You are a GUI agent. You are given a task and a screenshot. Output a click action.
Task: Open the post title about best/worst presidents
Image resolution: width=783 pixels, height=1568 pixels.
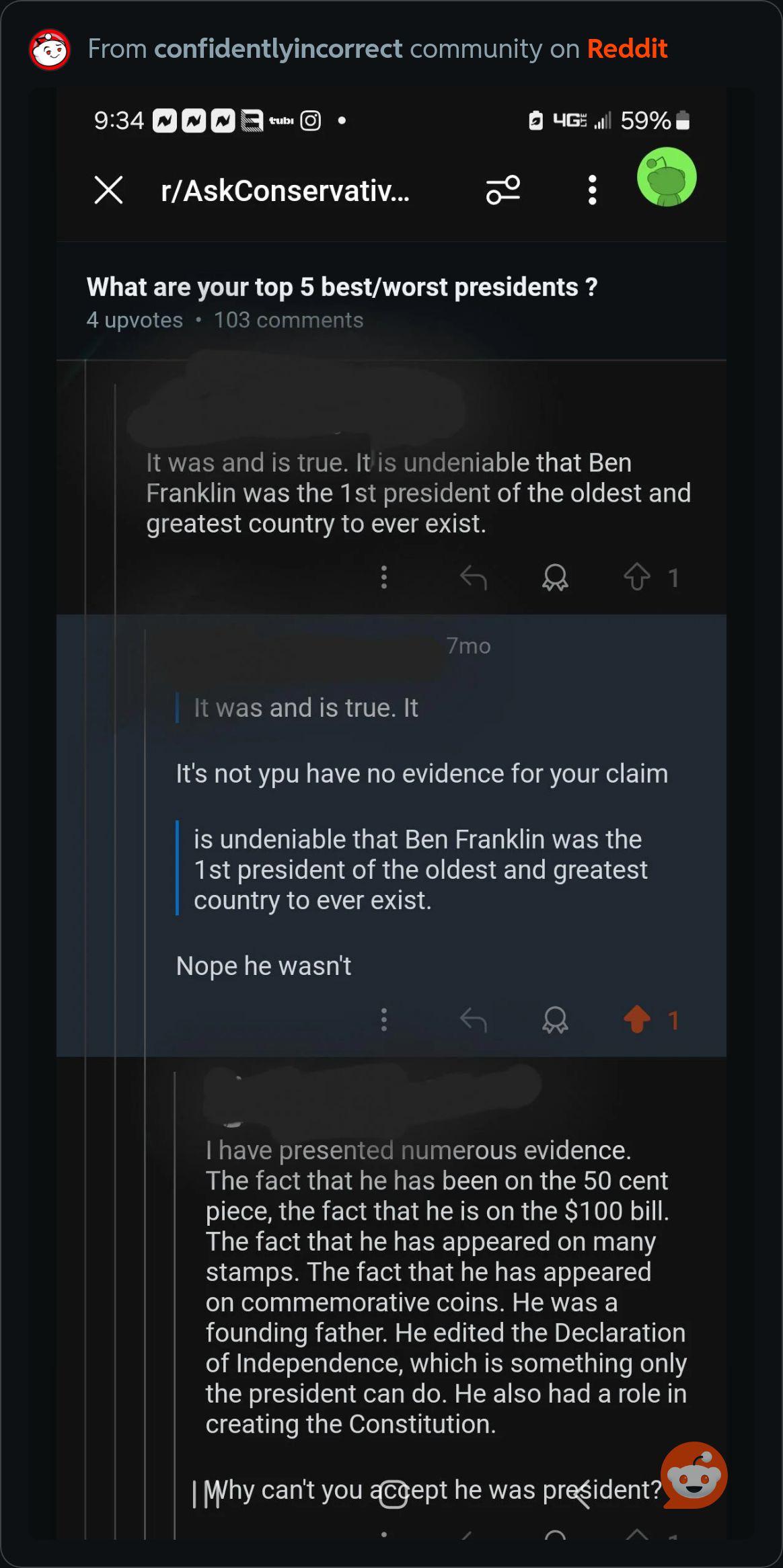pos(342,287)
